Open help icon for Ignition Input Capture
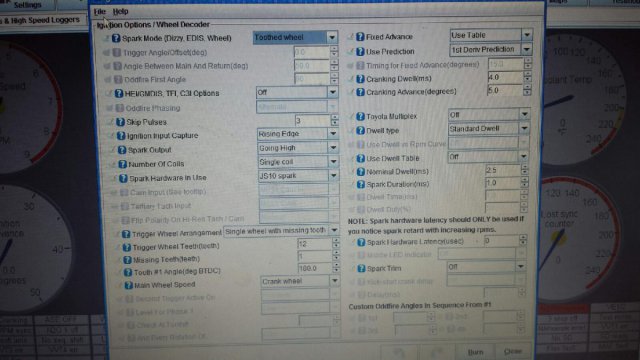Viewport: 640px width, 360px height. click(x=121, y=136)
